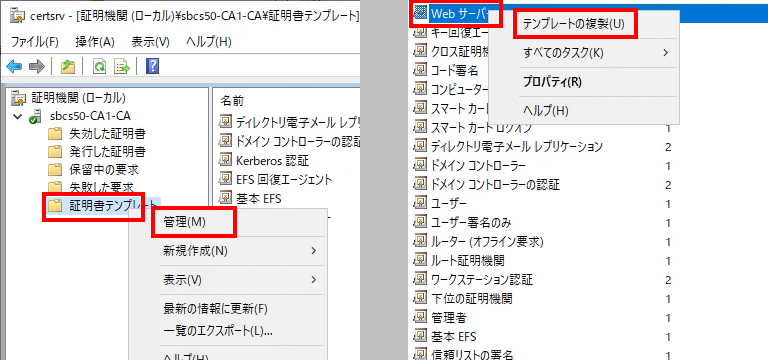This screenshot has width=768, height=360.
Task: Select 管理者 template row
Action: click(x=449, y=317)
